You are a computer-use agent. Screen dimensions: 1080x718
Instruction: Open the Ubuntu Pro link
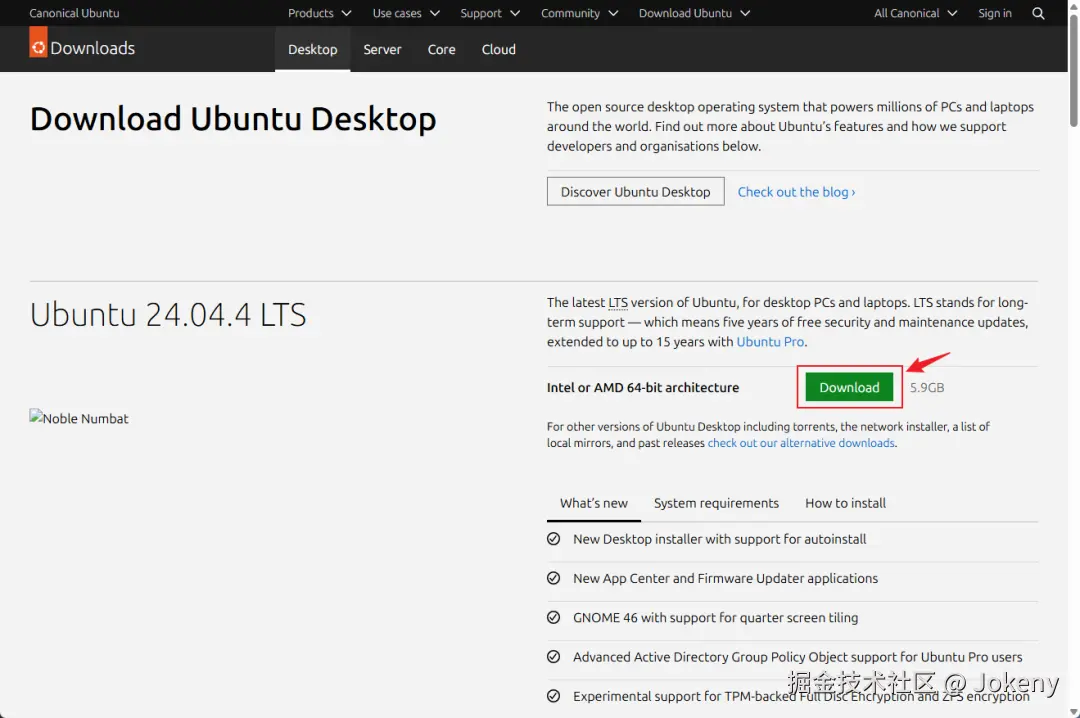770,342
